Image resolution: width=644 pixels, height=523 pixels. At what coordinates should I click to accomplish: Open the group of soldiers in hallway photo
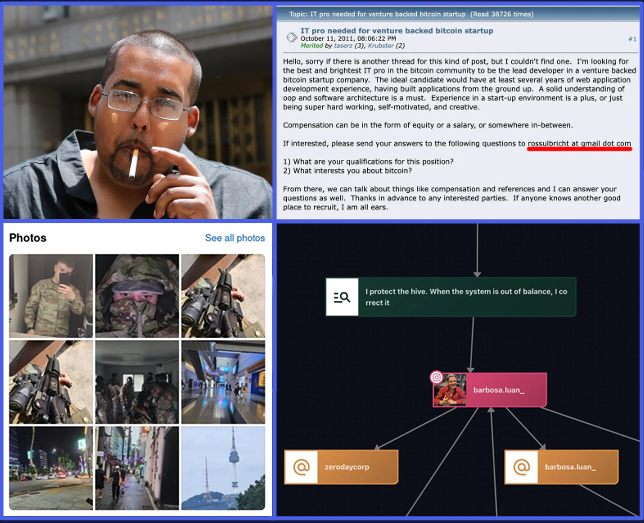(x=137, y=382)
